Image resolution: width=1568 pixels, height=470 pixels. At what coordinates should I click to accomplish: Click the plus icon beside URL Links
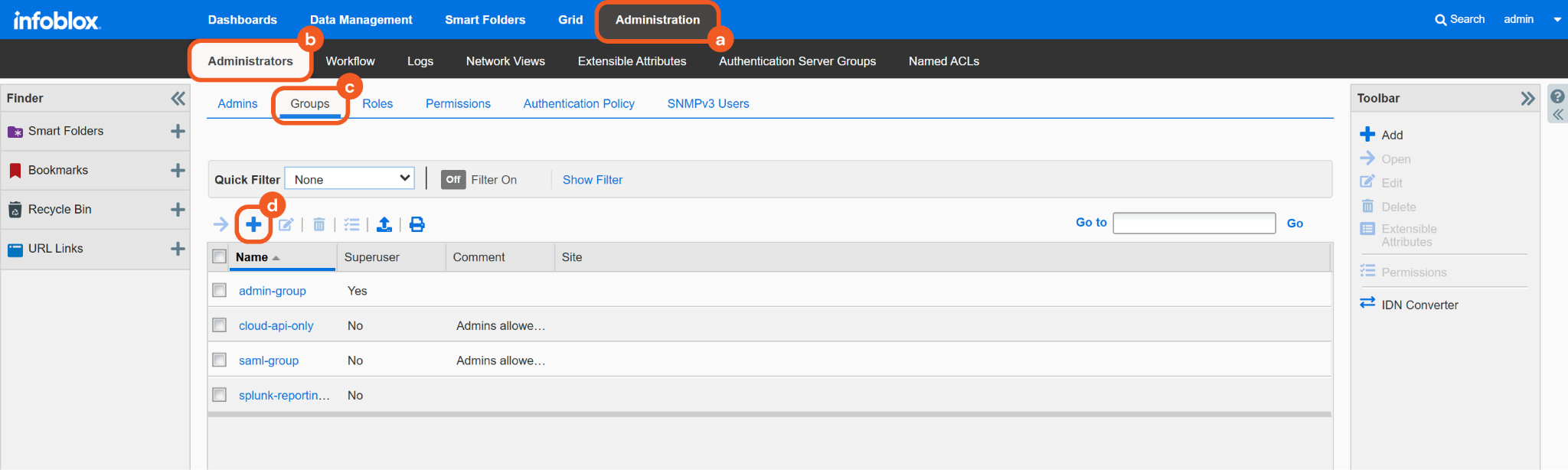click(x=178, y=249)
